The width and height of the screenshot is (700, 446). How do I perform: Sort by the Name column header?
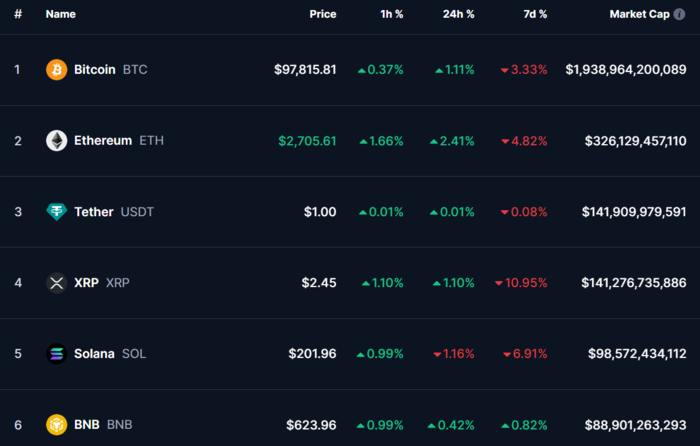[x=61, y=14]
